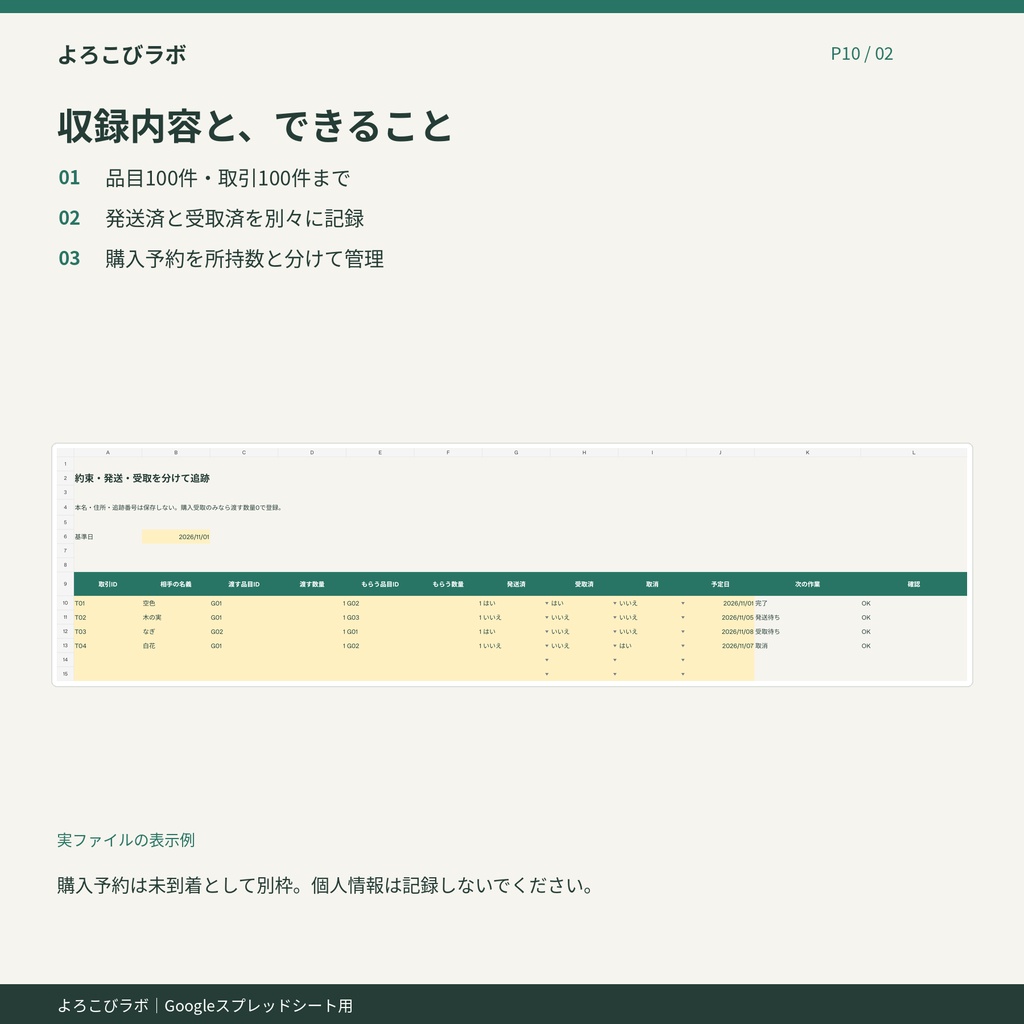Select the 白花 name cell

tap(176, 646)
